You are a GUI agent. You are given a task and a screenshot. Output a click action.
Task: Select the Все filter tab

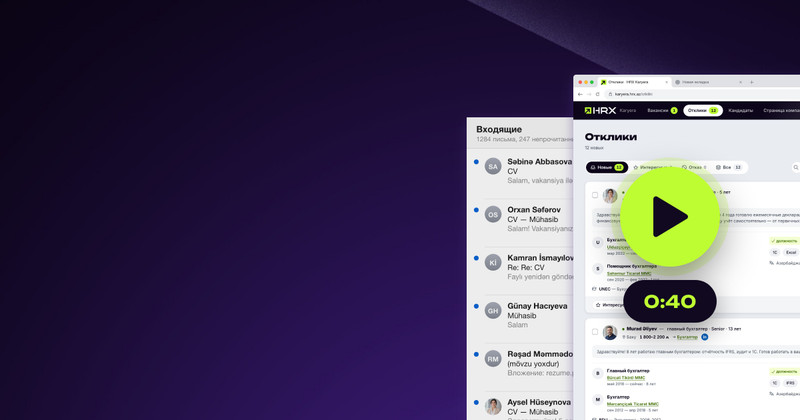coord(729,167)
